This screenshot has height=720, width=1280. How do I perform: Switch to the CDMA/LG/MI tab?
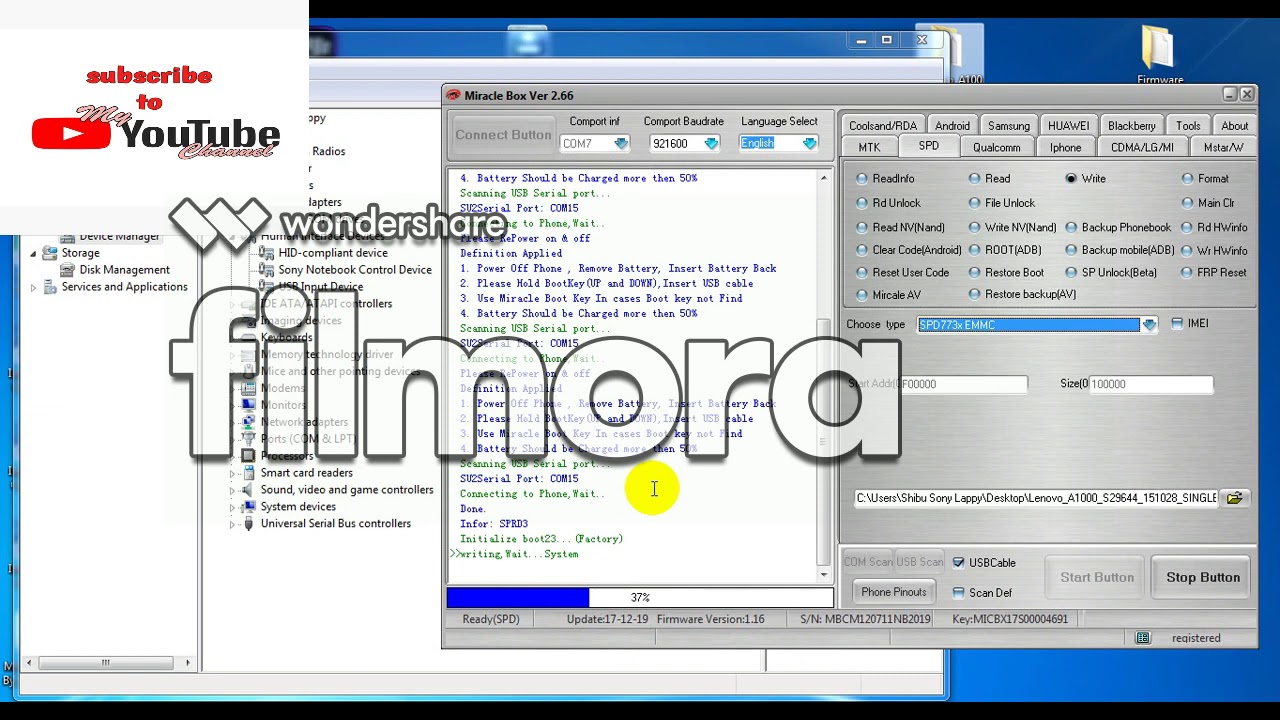pos(1142,147)
